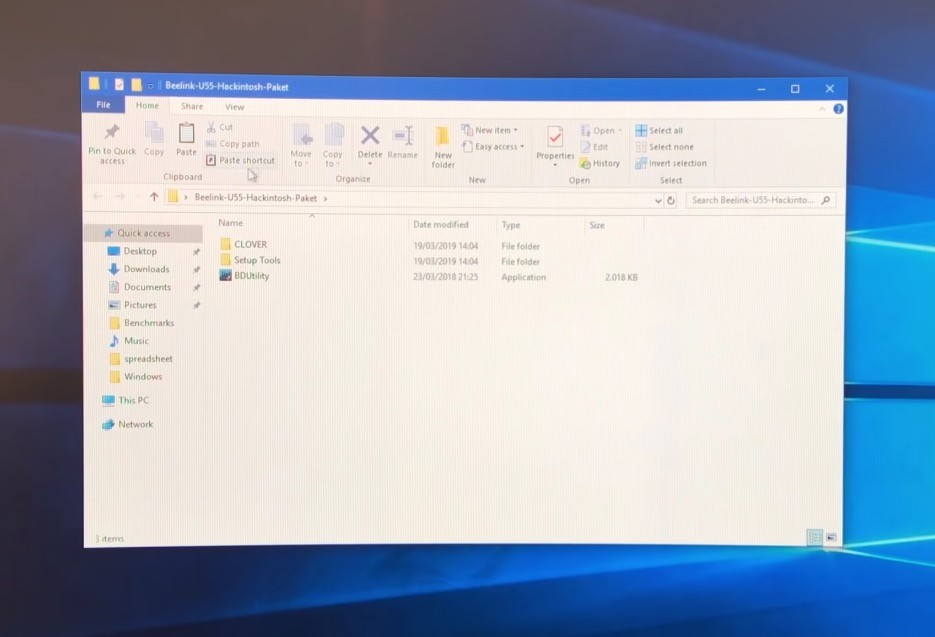This screenshot has height=637, width=935.
Task: Sort by the Type column header
Action: (x=511, y=225)
